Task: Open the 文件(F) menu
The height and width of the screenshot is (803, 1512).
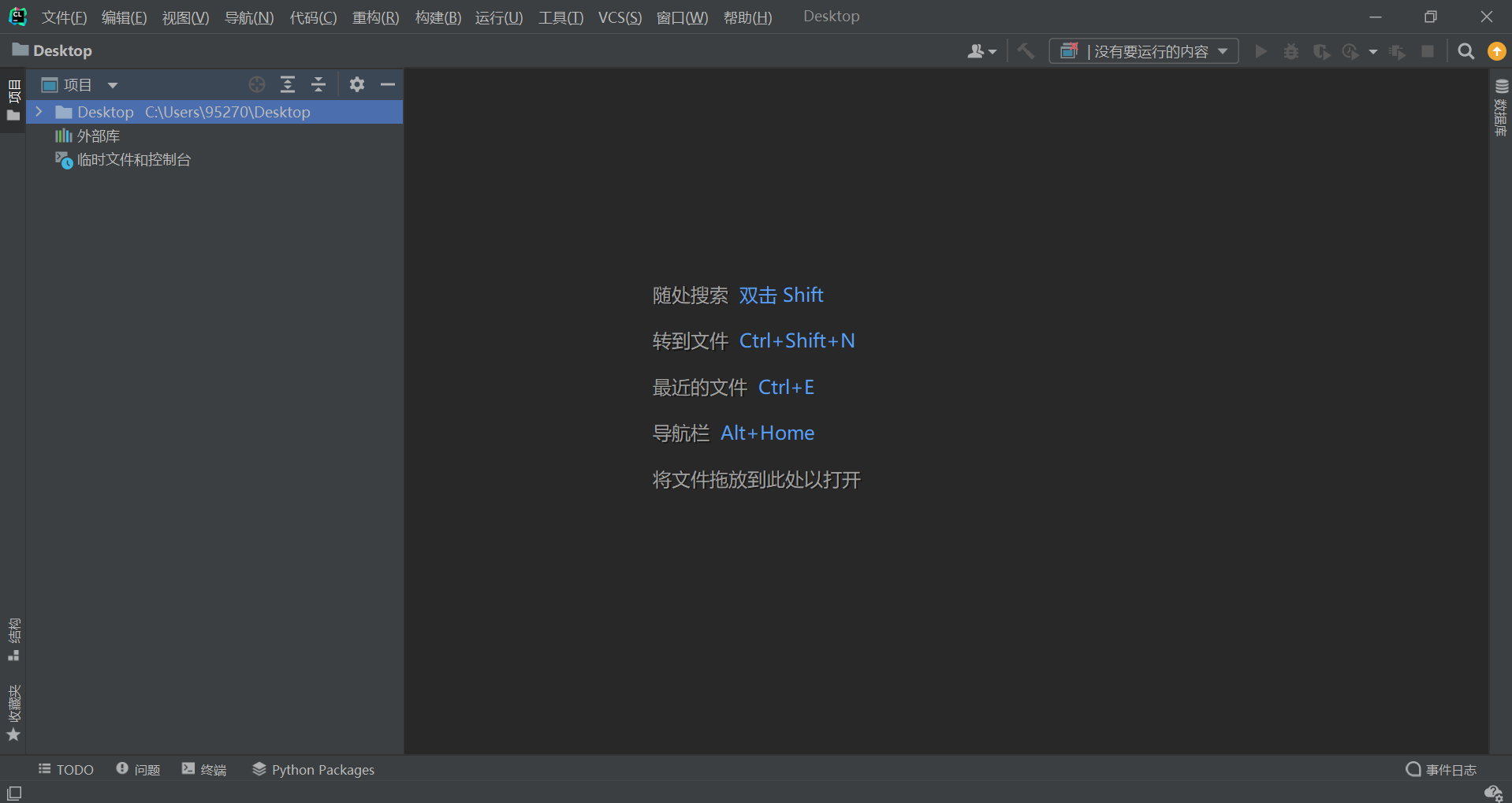Action: (62, 17)
